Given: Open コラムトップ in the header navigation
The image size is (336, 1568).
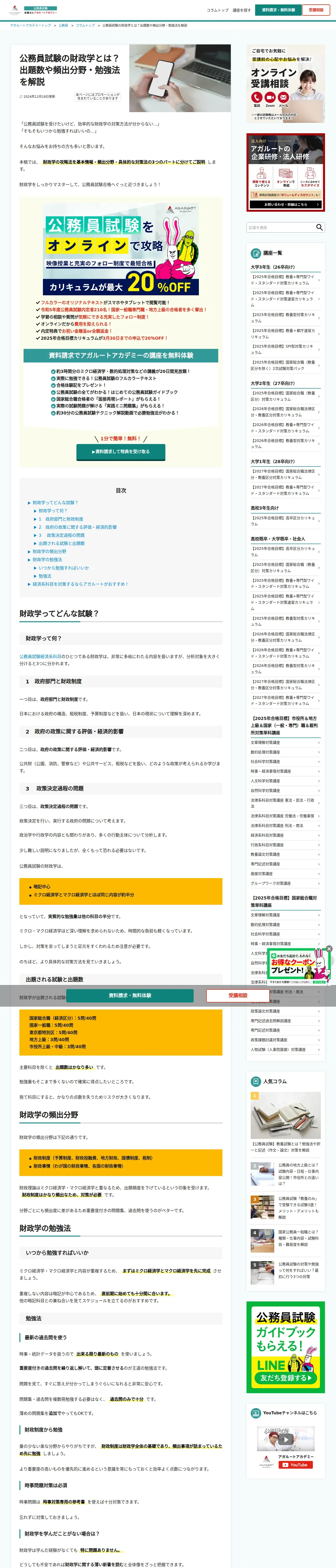Looking at the screenshot, I should [217, 10].
